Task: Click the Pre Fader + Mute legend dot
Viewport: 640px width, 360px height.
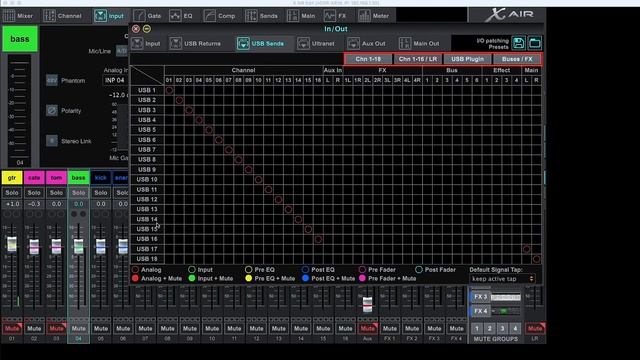Action: click(x=362, y=278)
